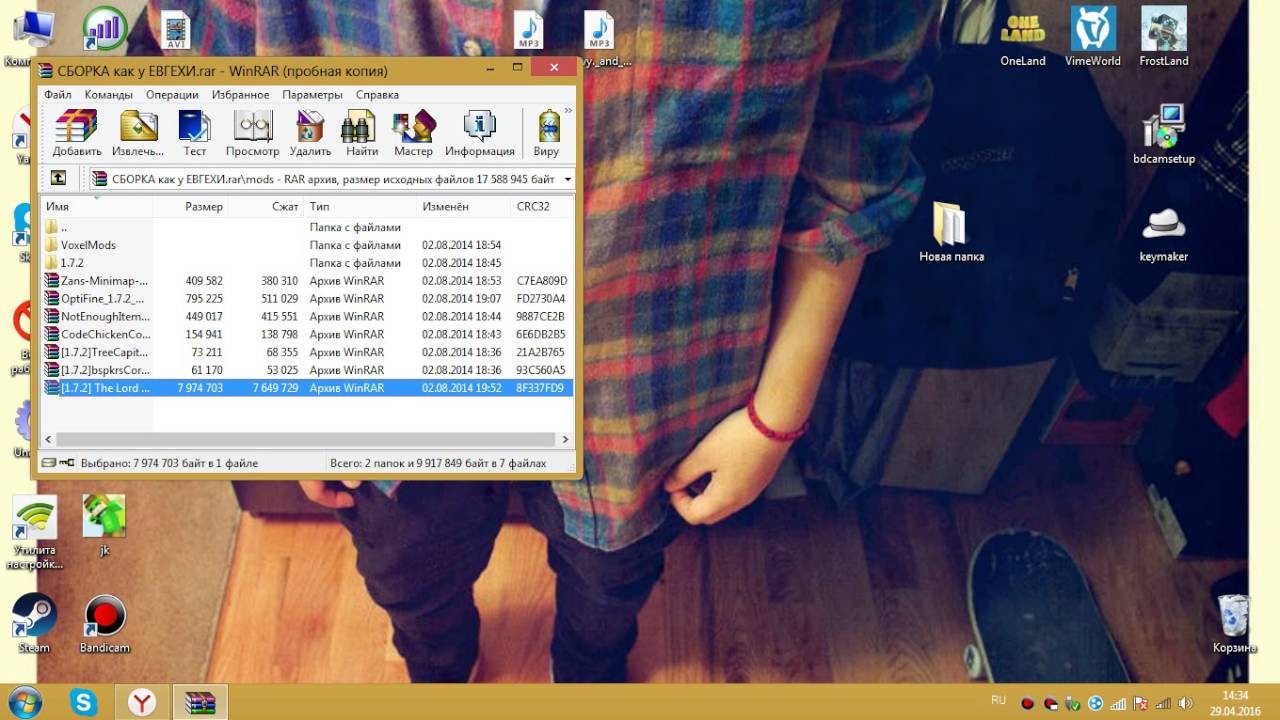Click the left arrow of horizontal scrollbar

click(x=49, y=439)
